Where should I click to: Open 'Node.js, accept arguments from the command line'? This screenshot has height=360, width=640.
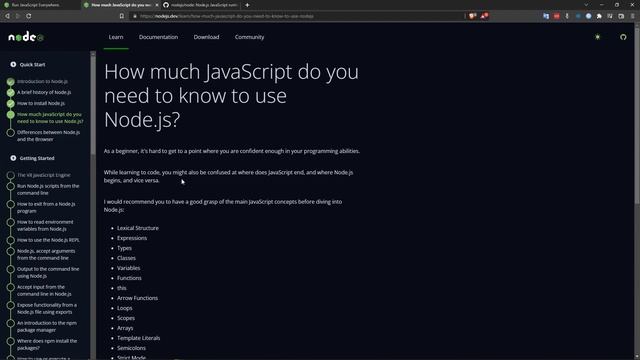pos(46,254)
